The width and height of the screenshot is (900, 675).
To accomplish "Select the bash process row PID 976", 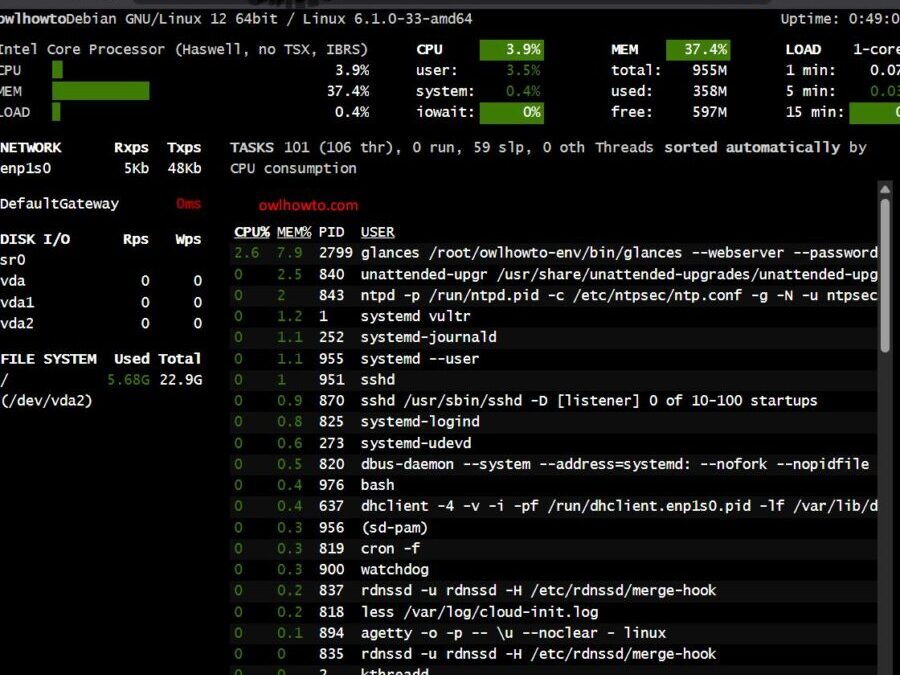I will [554, 485].
